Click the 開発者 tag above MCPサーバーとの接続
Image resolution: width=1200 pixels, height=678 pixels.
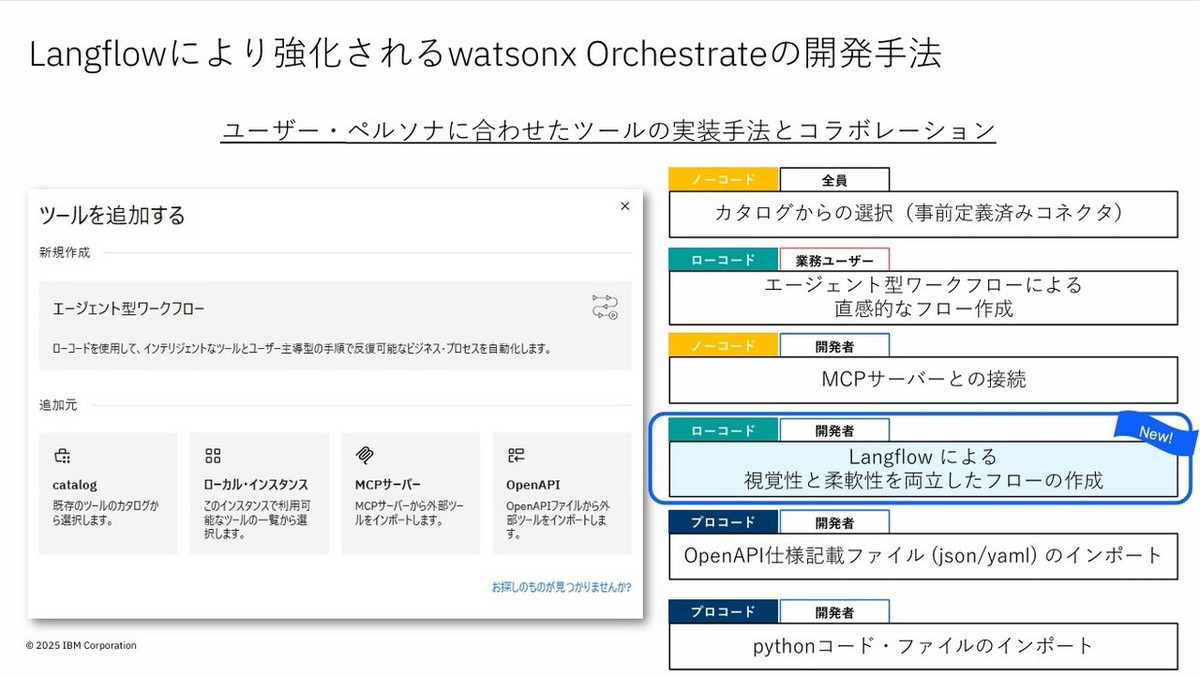(834, 346)
